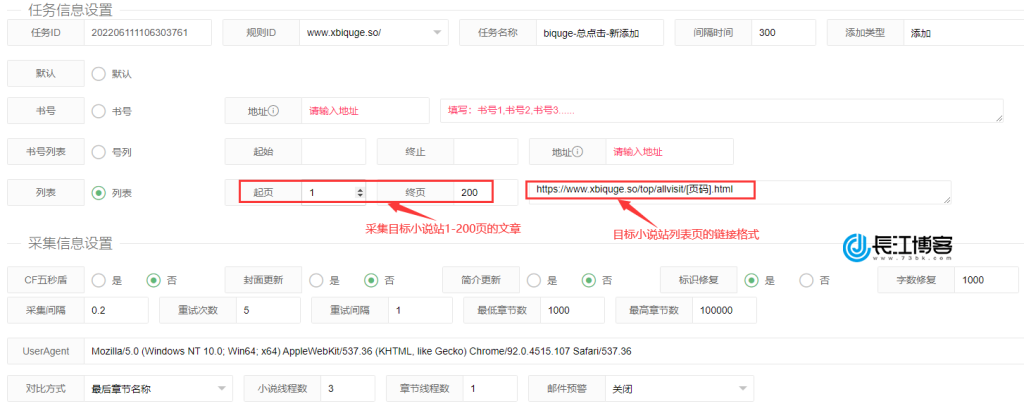Disable 标识修复 by selecting 否

point(806,280)
